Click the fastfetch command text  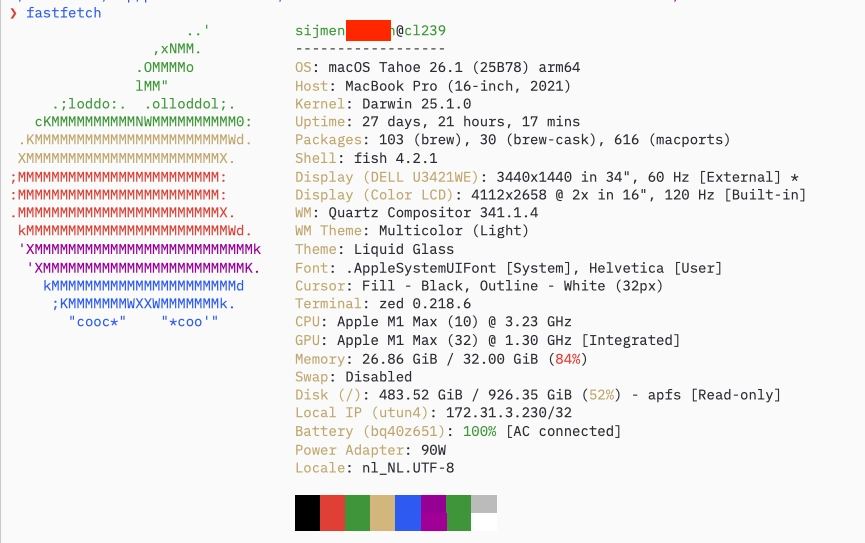point(63,13)
